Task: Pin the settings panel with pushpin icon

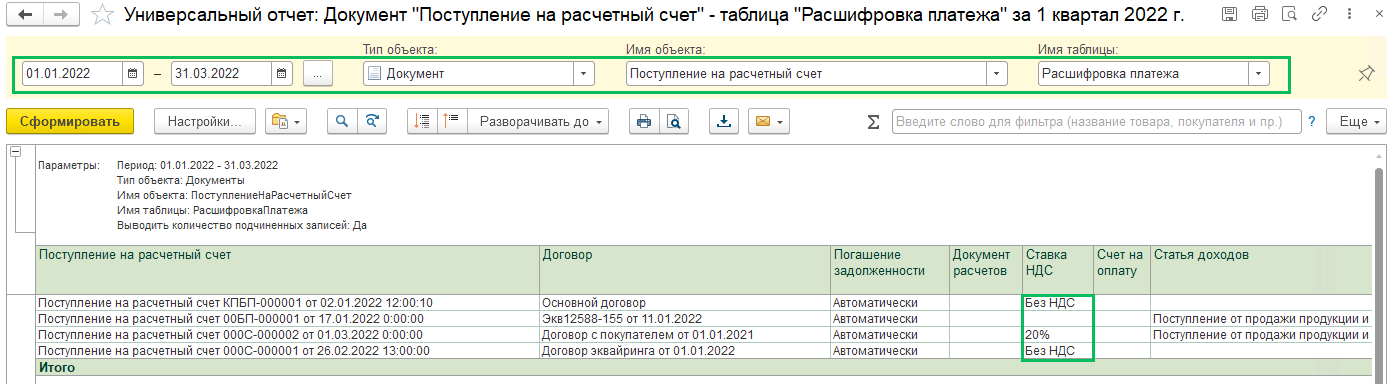Action: point(1366,73)
